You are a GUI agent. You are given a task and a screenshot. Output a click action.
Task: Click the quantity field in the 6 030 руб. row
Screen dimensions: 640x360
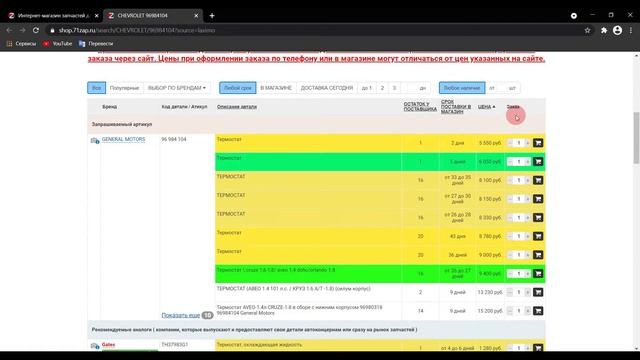coord(519,162)
